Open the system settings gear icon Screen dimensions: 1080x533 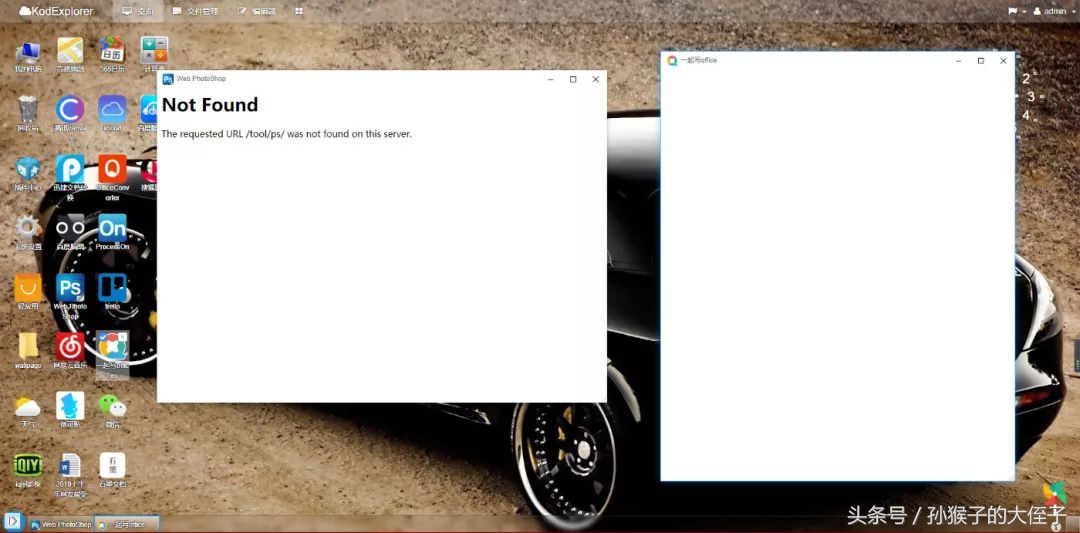(28, 228)
